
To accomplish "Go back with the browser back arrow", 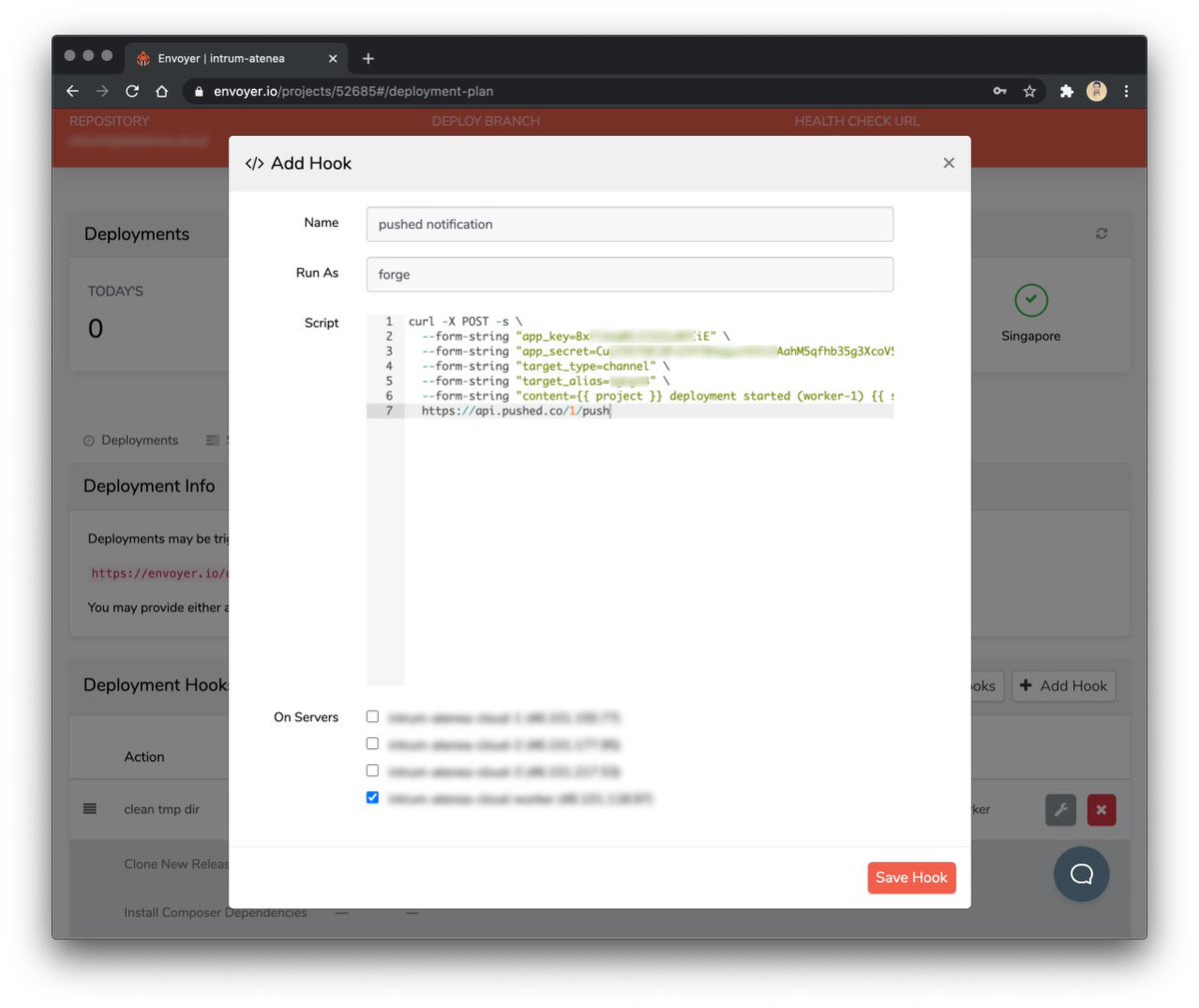I will [x=72, y=91].
